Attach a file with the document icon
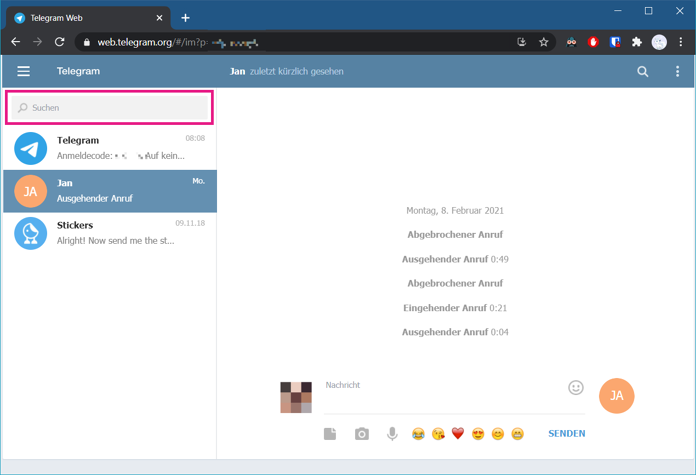Viewport: 696px width, 475px height. point(330,434)
